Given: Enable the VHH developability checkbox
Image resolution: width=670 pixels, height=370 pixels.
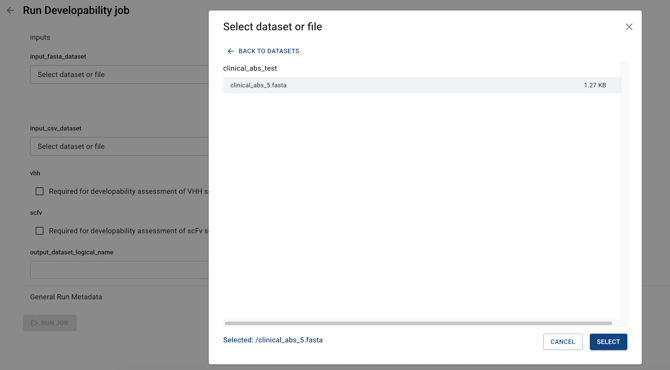Looking at the screenshot, I should click(39, 191).
